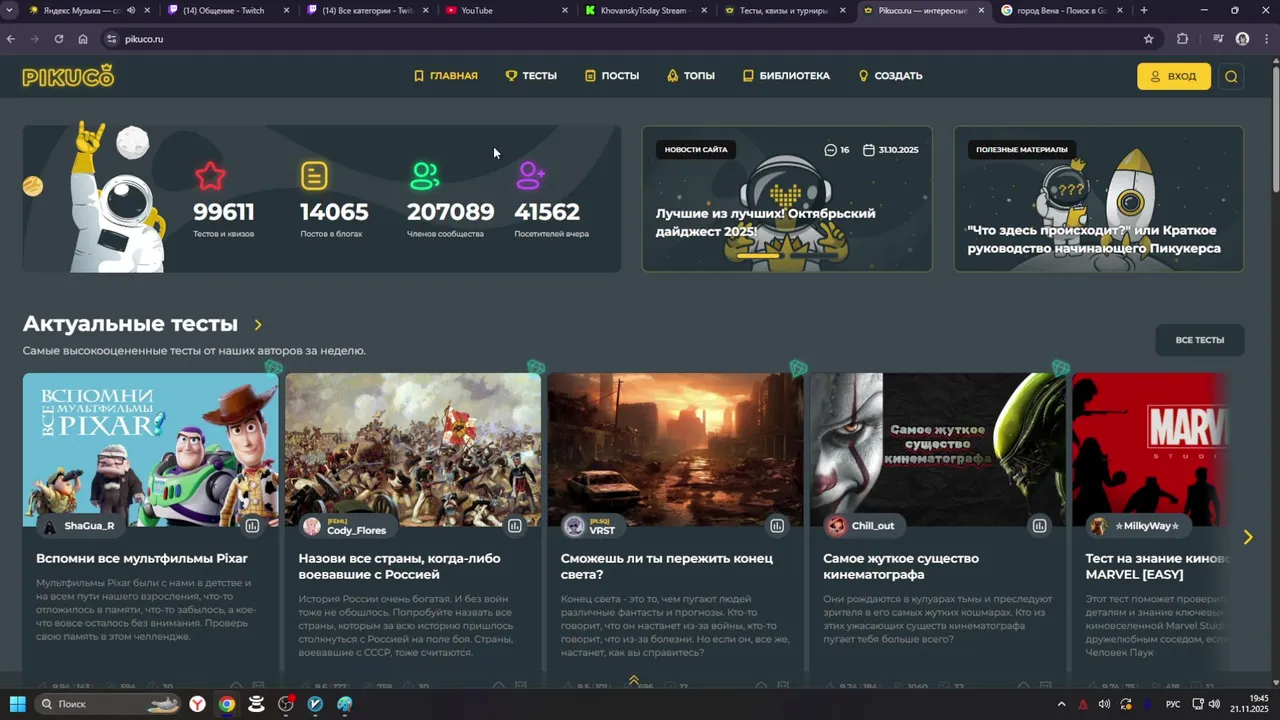Click the ВСЕ ТЕСТЫ button

(1199, 340)
